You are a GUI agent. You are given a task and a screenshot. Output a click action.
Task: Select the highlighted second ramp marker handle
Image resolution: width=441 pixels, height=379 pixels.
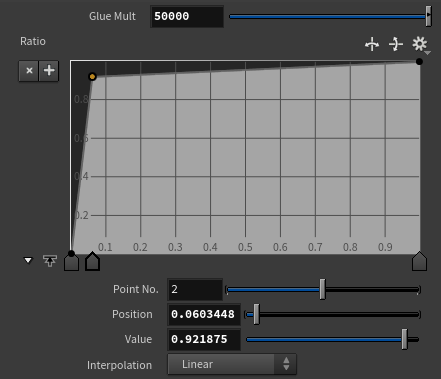[x=92, y=261]
